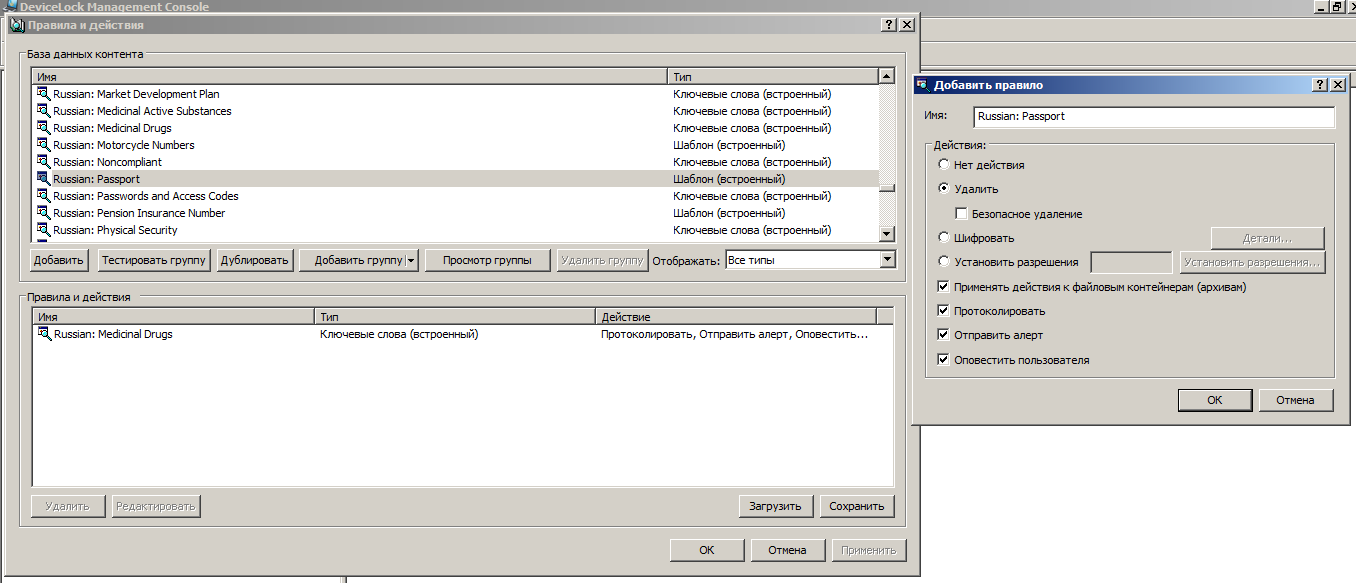Click the Добавить button under content database

[59, 260]
